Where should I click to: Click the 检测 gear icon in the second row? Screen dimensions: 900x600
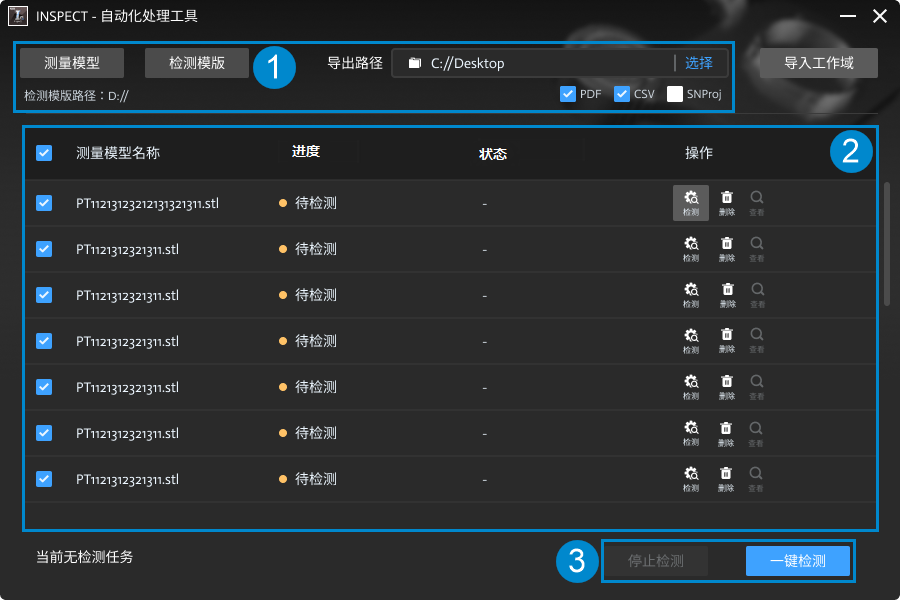pyautogui.click(x=690, y=249)
